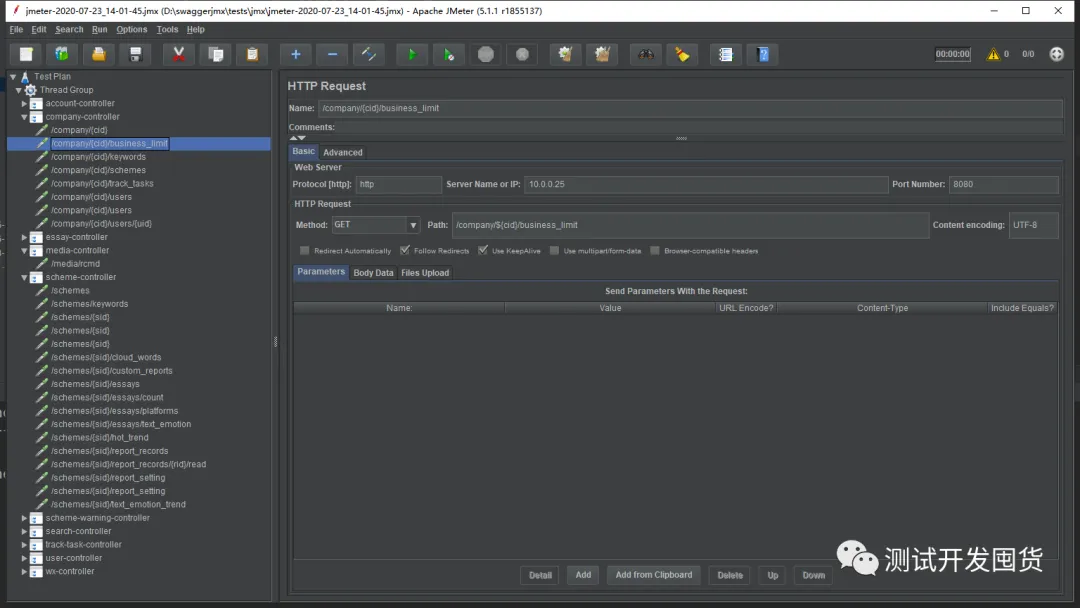The width and height of the screenshot is (1080, 608).
Task: Click the Paste clipboard icon
Action: [x=252, y=54]
